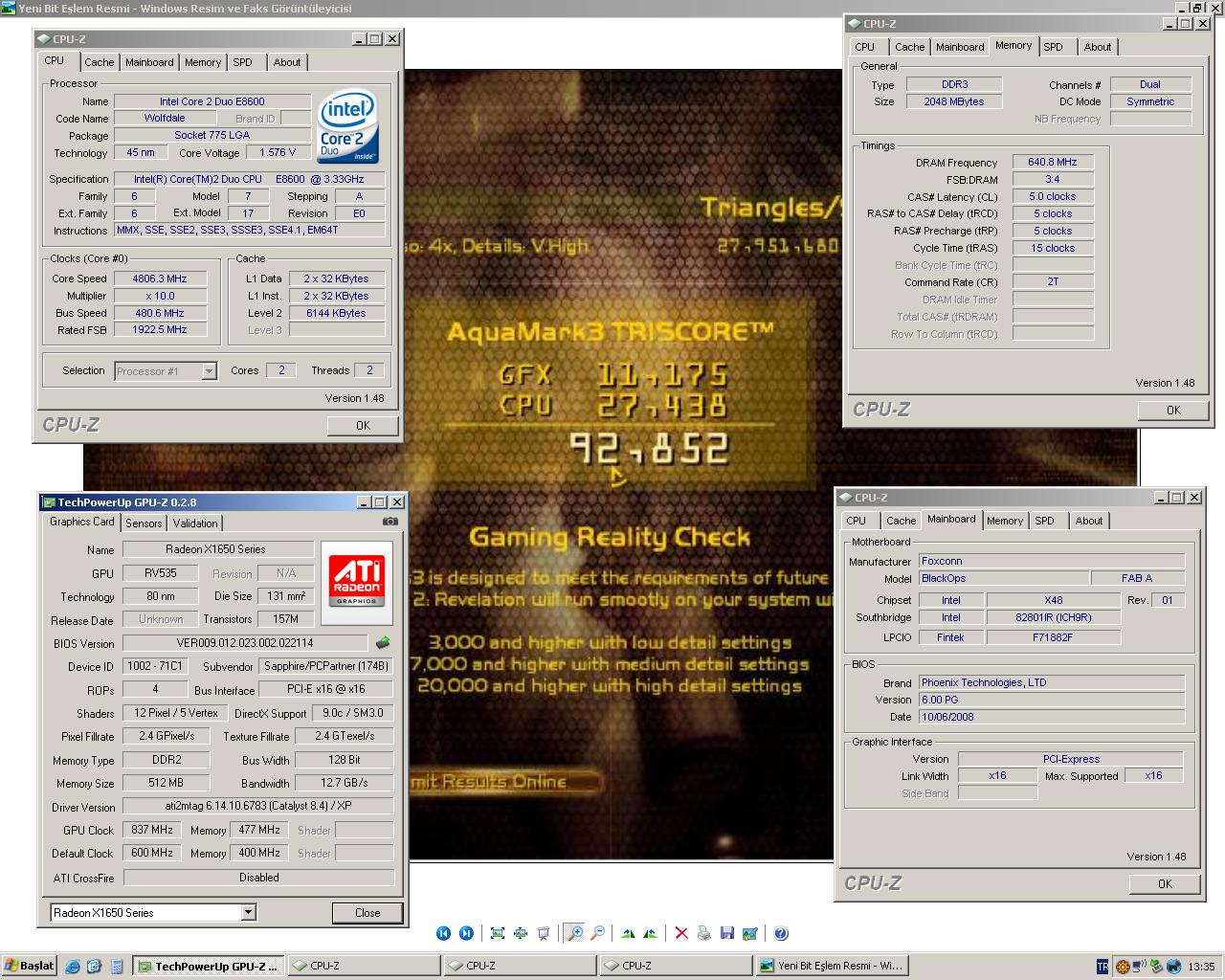Click the AquaMark3 score 92,852
1225x980 pixels.
coord(650,449)
